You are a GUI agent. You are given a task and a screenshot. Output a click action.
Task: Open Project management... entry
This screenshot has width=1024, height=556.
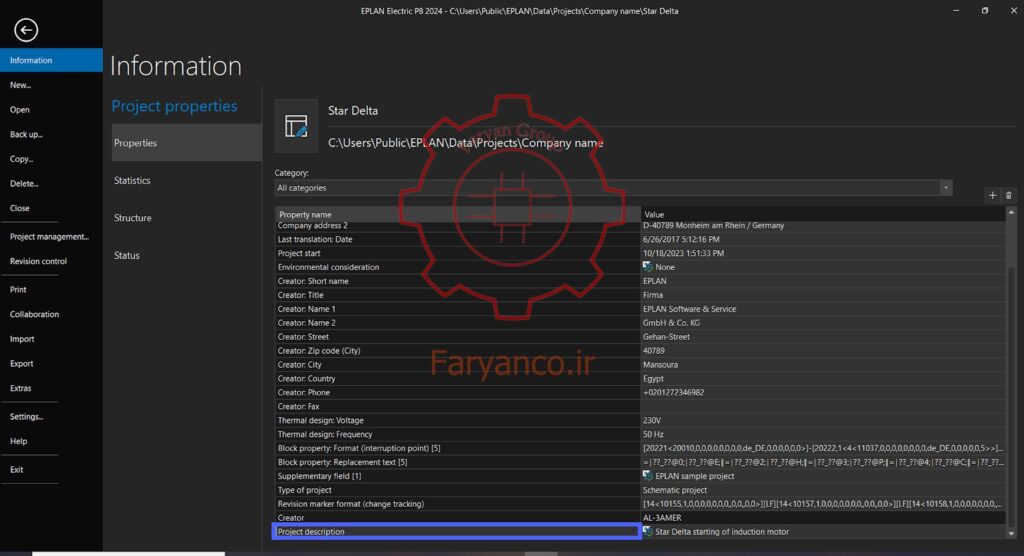pos(49,237)
